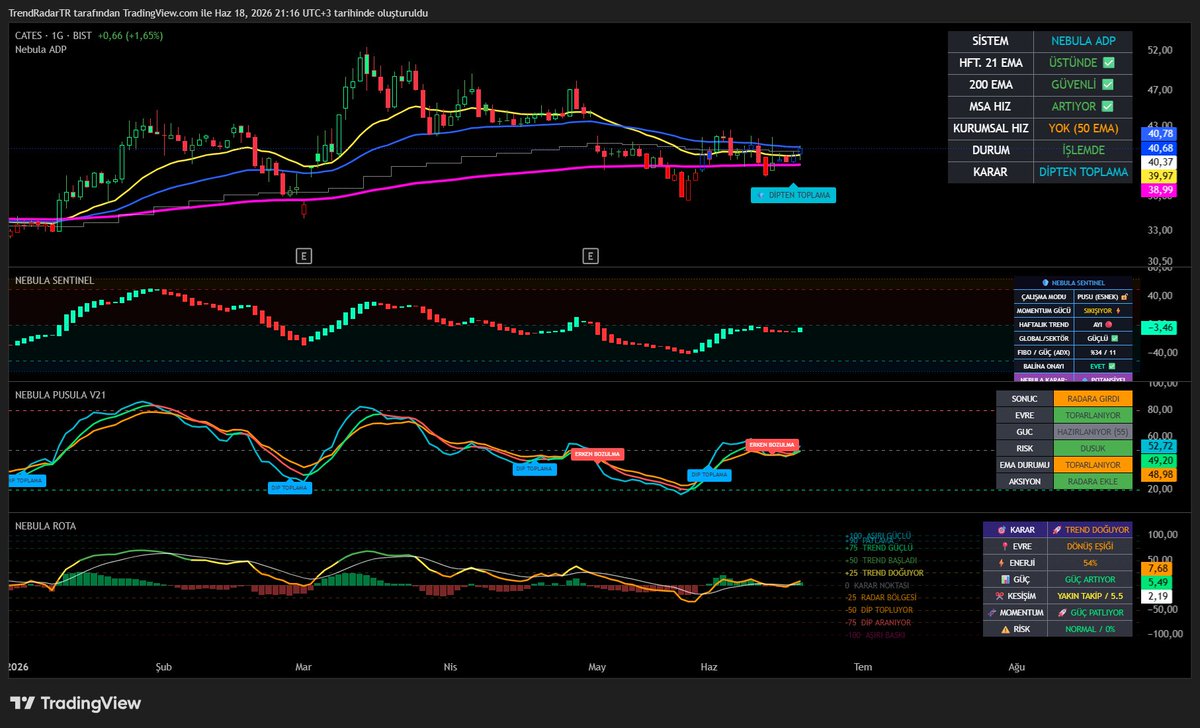Select the DİPTEN TOPLAMA callout on price chart
Image resolution: width=1200 pixels, height=728 pixels.
click(793, 195)
